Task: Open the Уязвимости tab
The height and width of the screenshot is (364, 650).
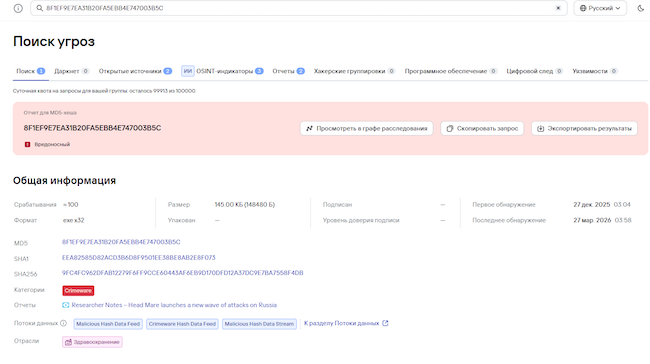Action: tap(595, 71)
